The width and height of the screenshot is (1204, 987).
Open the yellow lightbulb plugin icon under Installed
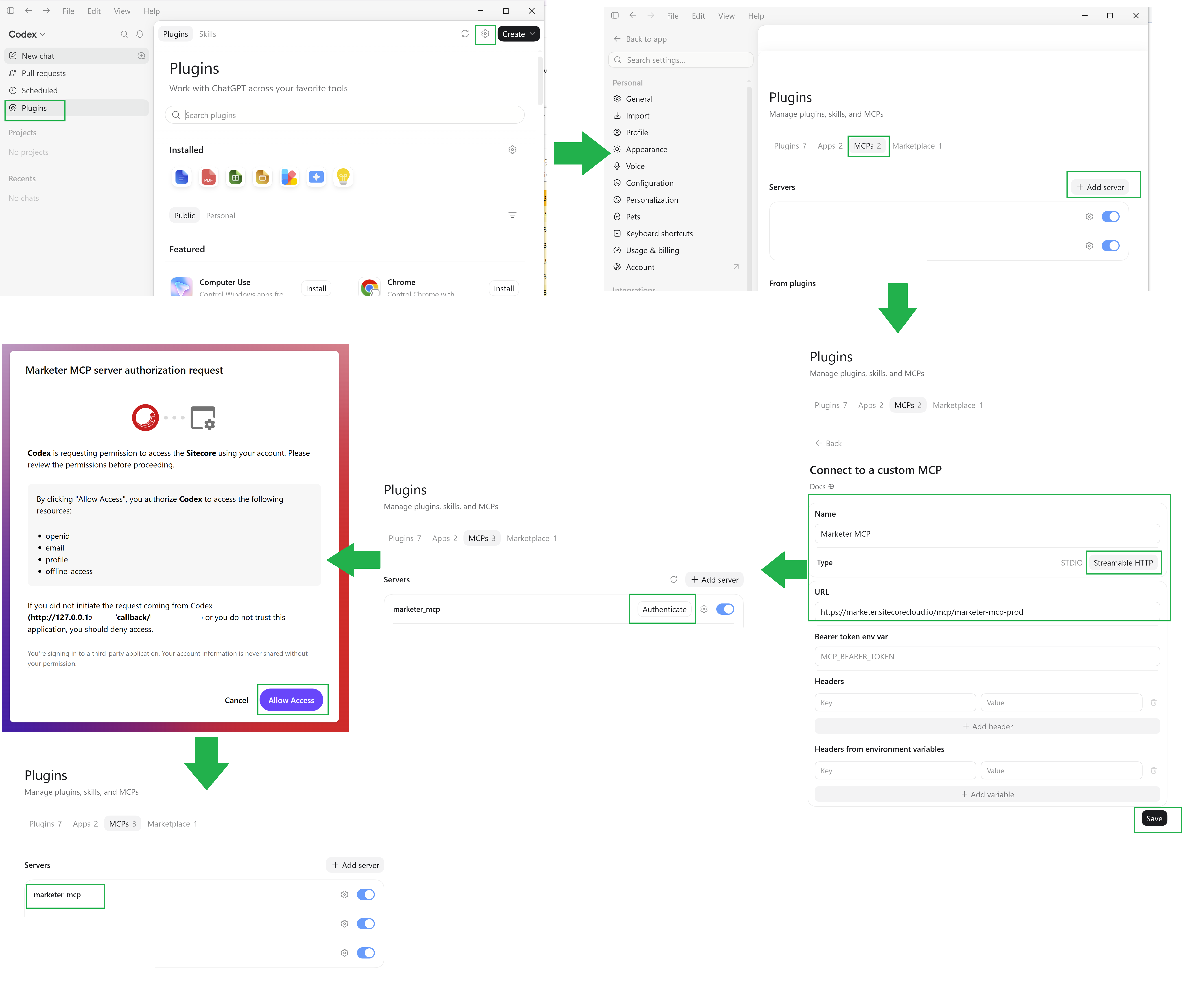point(343,177)
